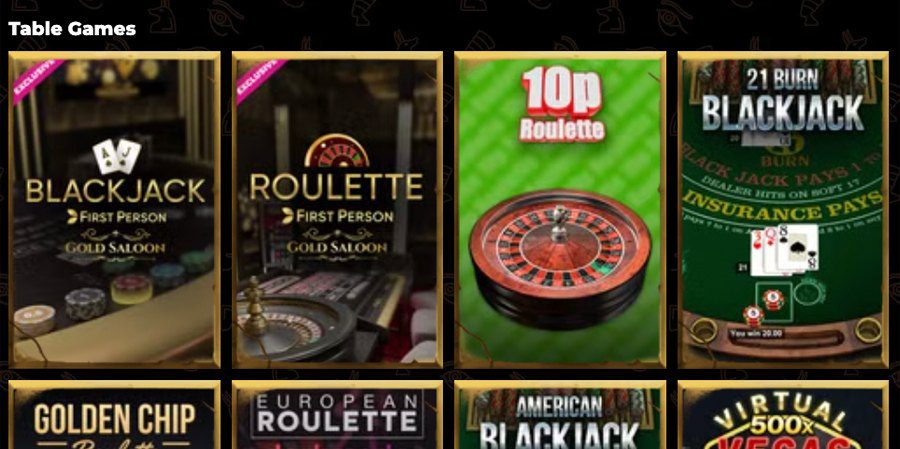Launch the American Blackjack game tile

point(560,415)
